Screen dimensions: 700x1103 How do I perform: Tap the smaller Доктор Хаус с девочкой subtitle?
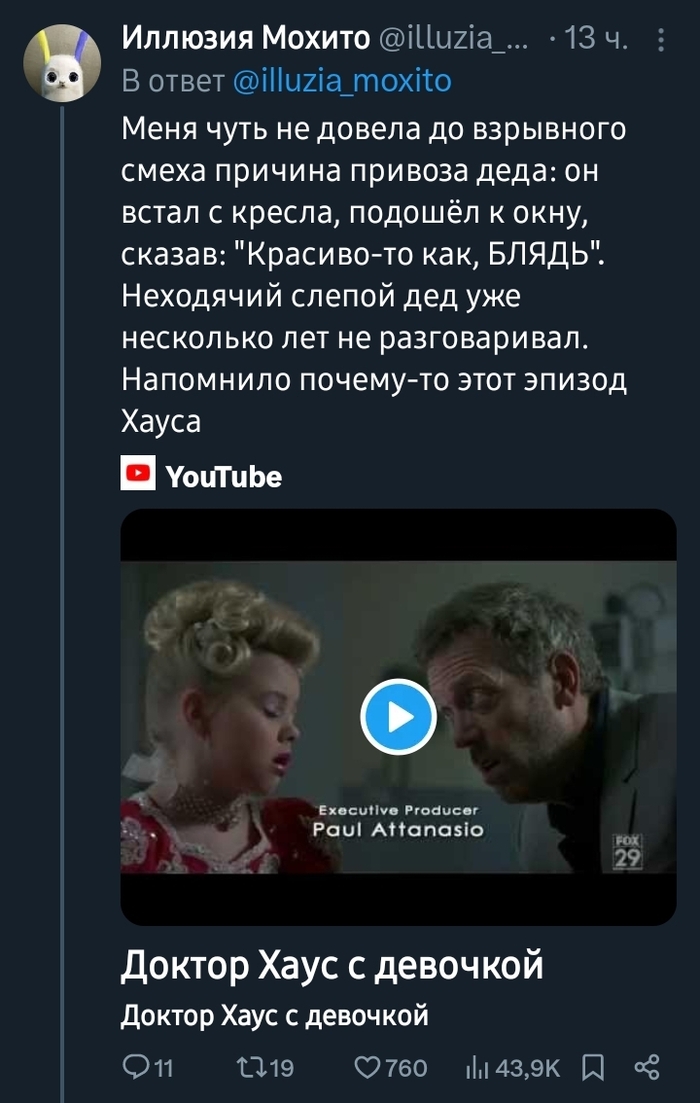point(275,1016)
